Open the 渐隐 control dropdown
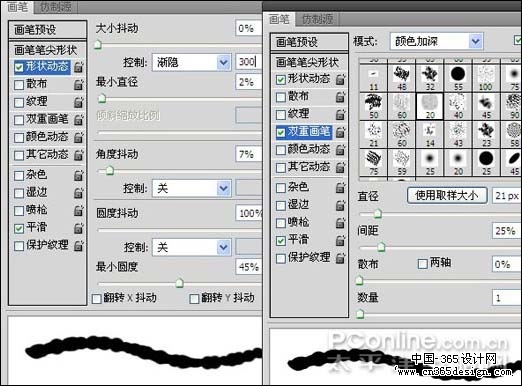 tap(192, 62)
